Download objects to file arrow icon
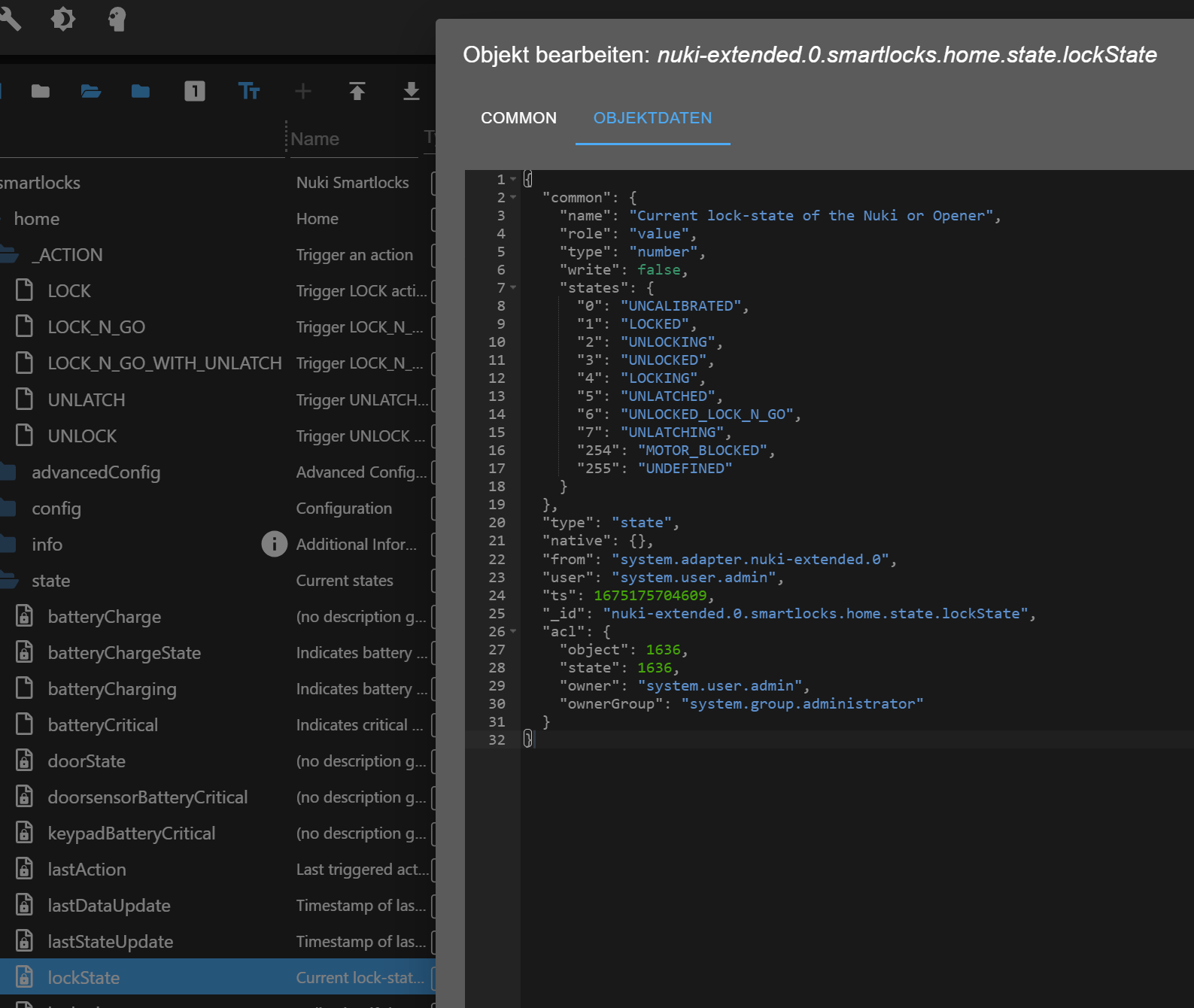Image resolution: width=1194 pixels, height=1008 pixels. click(412, 92)
